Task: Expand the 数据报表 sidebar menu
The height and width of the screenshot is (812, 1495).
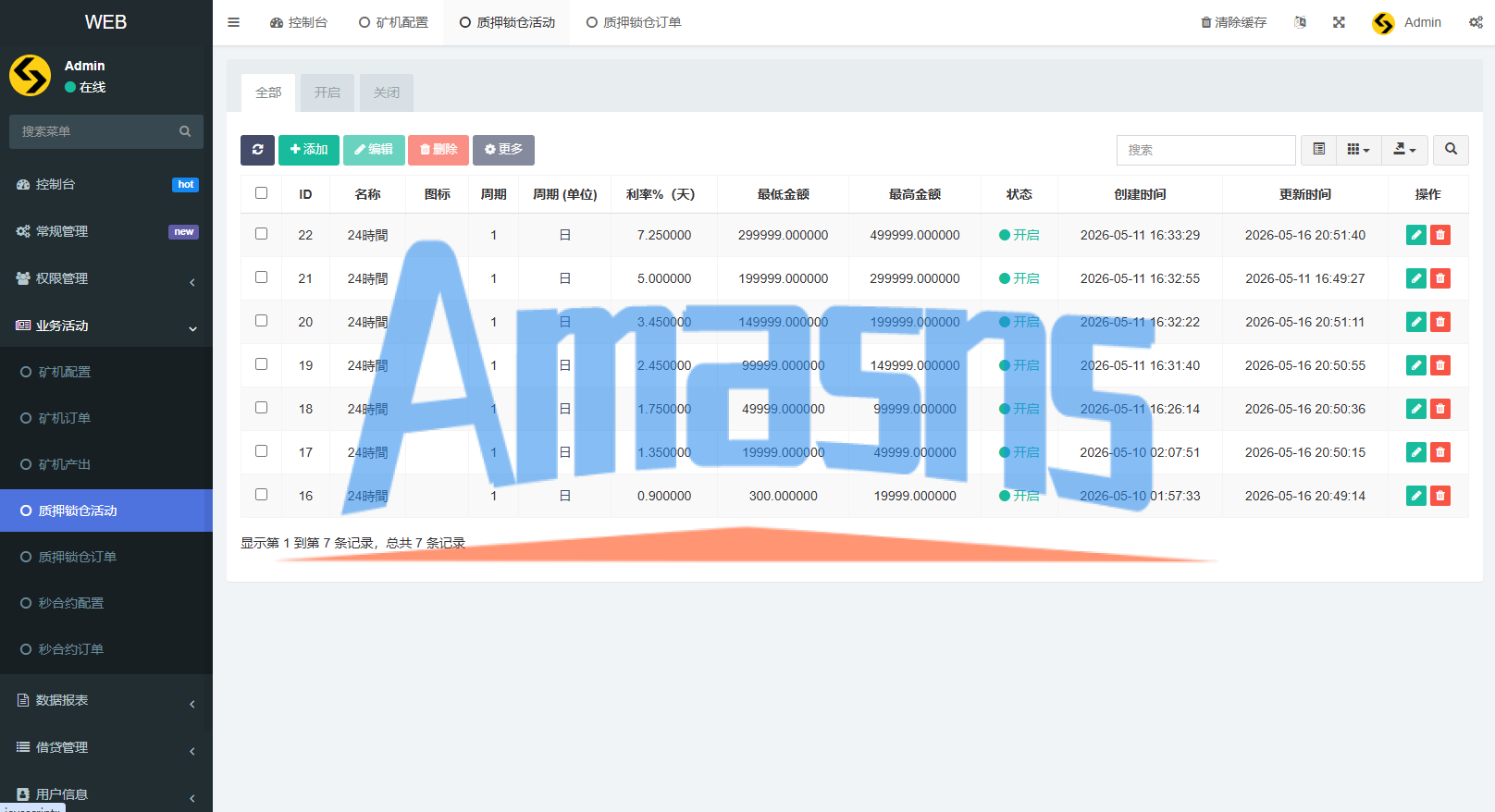Action: 106,700
